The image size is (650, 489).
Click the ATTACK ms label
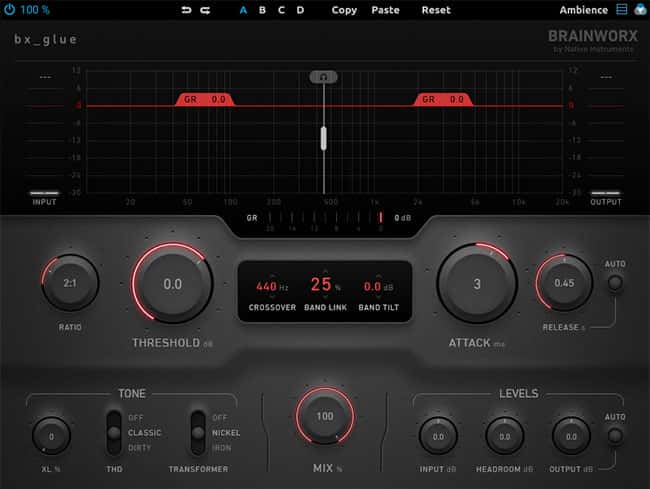coord(477,343)
